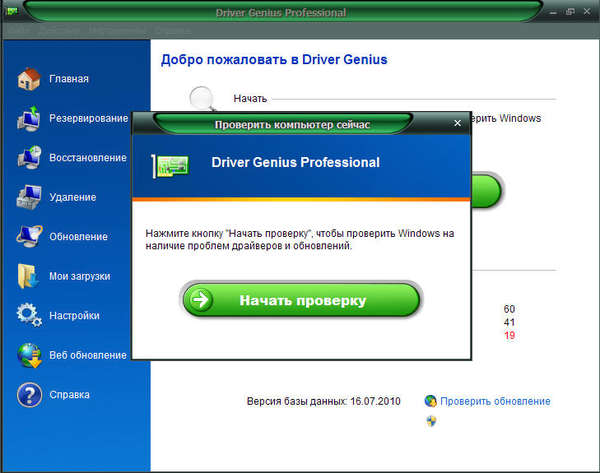Restore down the Driver Genius window
600x473 pixels.
(x=570, y=12)
